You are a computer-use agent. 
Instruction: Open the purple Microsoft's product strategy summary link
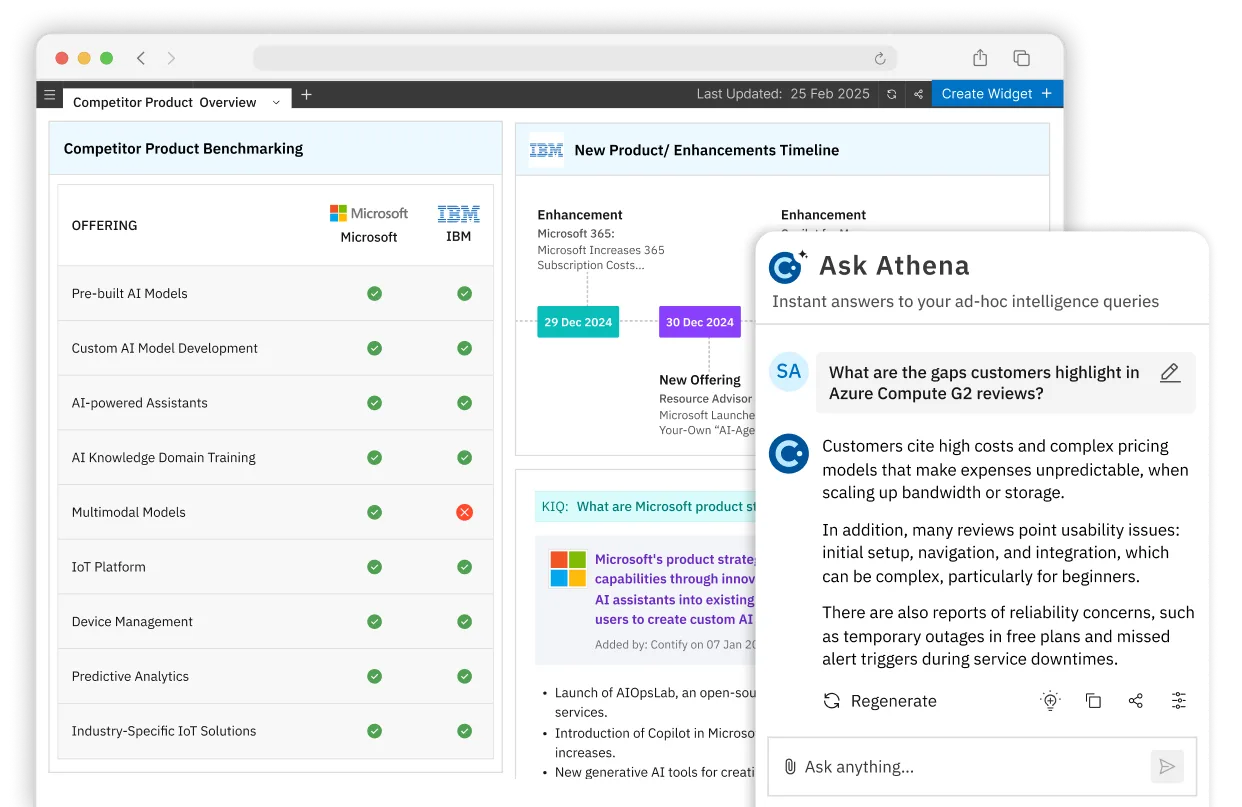[675, 589]
